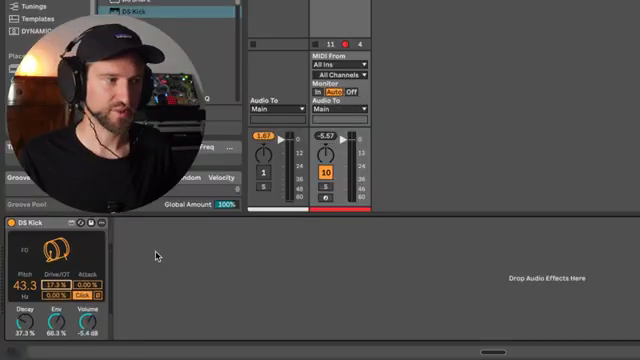Image resolution: width=640 pixels, height=360 pixels.
Task: Click the Velocity groove column header
Action: [x=221, y=178]
